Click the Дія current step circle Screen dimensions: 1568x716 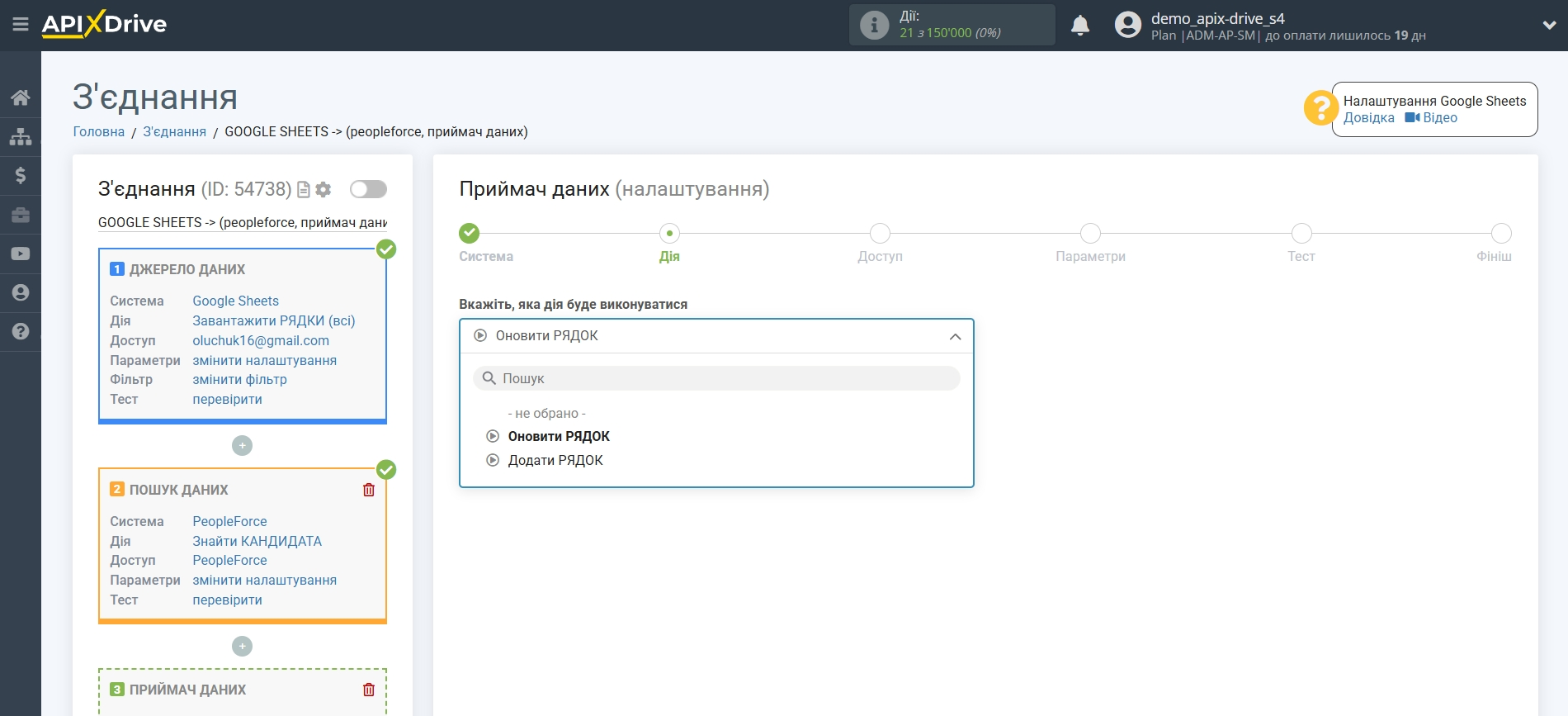tap(669, 233)
